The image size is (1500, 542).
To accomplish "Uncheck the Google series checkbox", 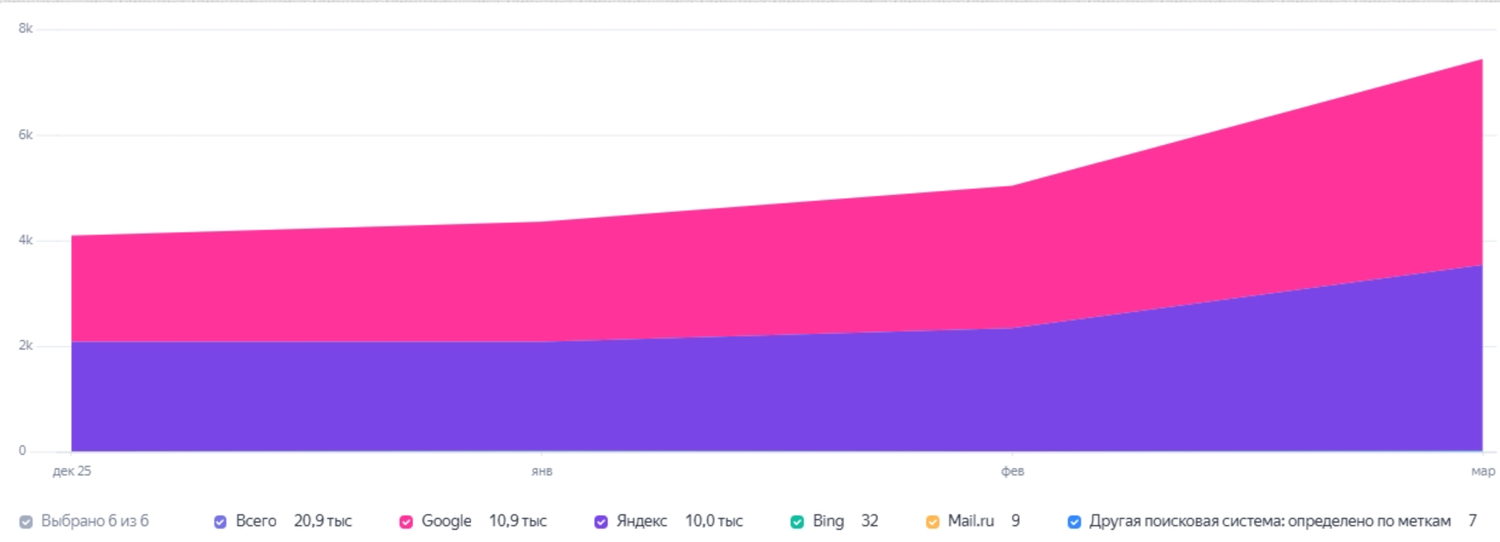I will (406, 522).
